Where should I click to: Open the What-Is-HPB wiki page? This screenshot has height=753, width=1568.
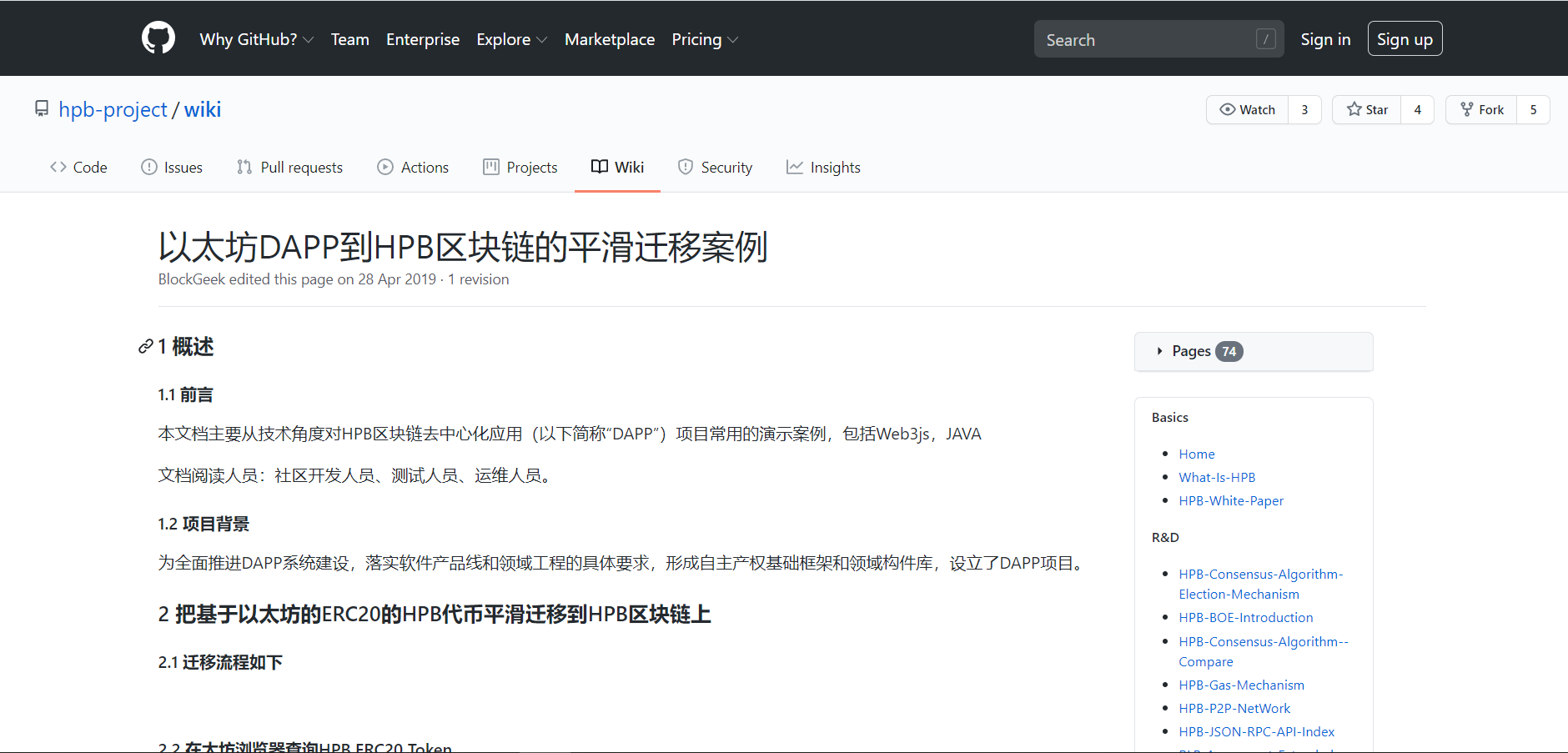tap(1217, 477)
